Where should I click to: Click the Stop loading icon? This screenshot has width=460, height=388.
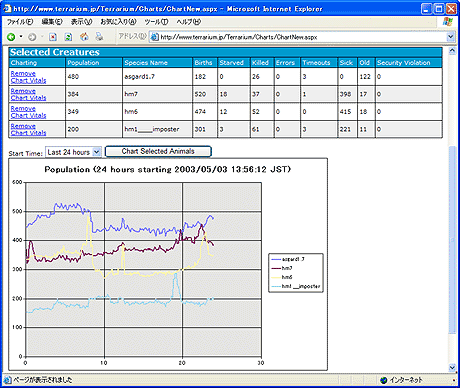point(53,37)
